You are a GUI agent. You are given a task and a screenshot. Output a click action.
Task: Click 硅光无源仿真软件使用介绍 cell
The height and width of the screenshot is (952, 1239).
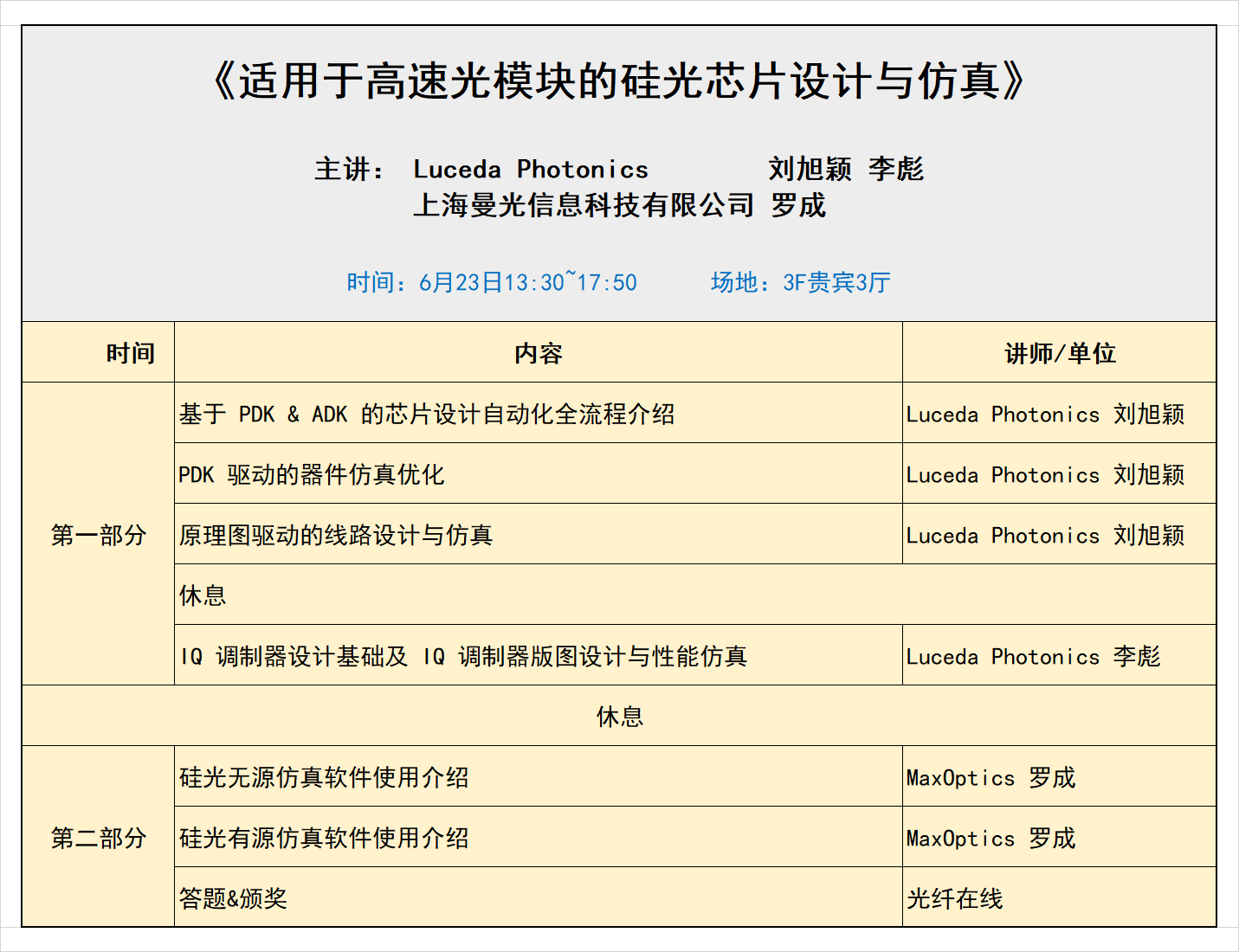point(539,776)
